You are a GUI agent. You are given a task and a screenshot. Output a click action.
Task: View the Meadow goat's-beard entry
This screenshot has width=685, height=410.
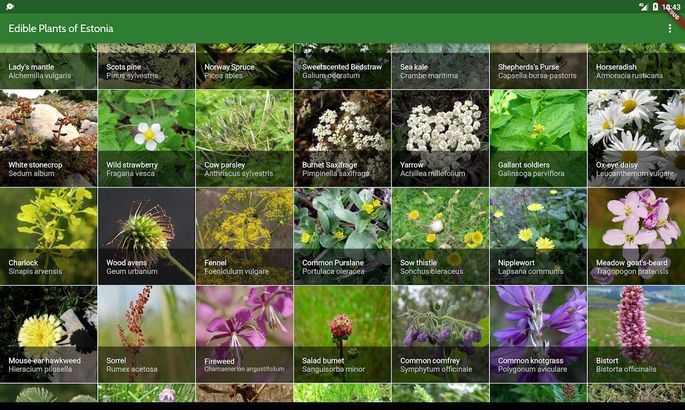(x=637, y=236)
